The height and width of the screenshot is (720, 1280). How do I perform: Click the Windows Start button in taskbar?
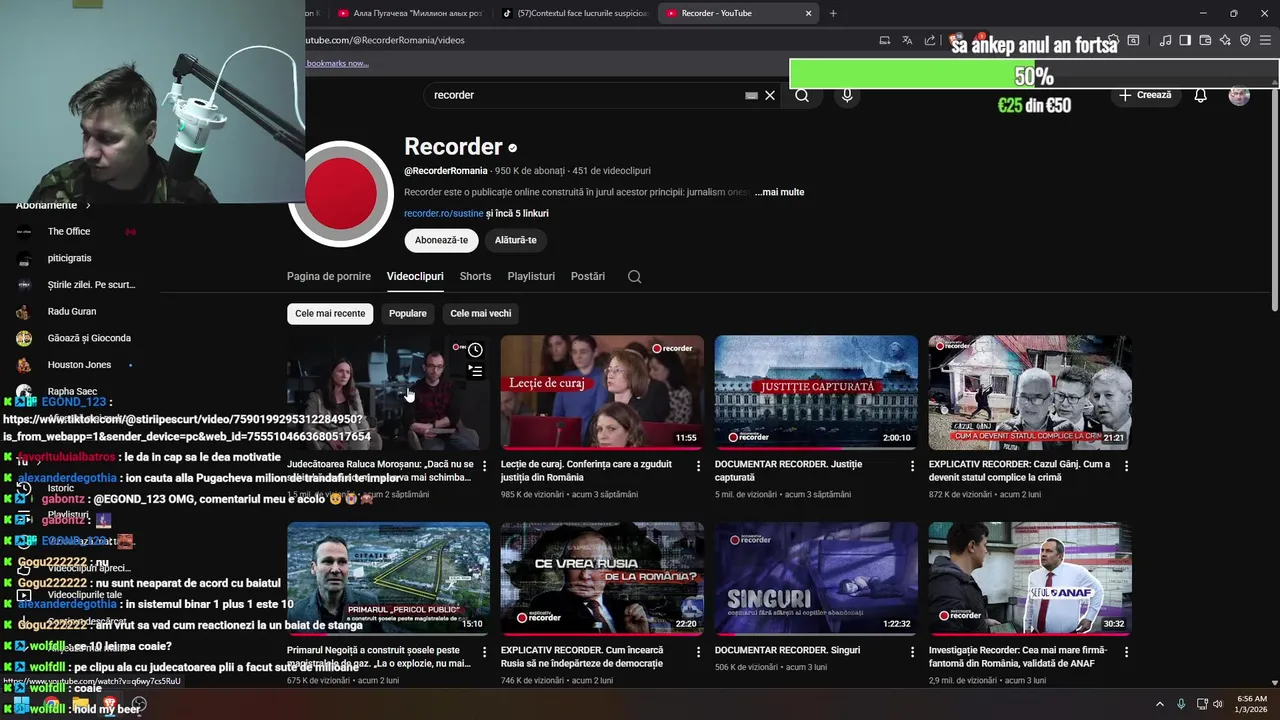21,705
